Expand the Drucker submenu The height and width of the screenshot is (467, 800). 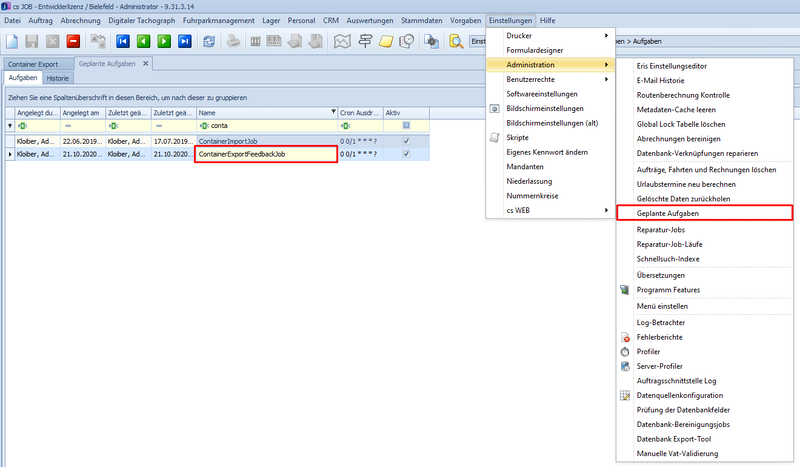point(551,36)
